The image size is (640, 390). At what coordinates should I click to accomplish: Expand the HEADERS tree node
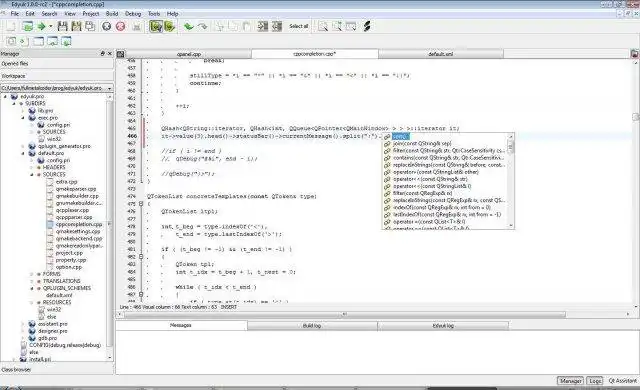click(x=31, y=167)
